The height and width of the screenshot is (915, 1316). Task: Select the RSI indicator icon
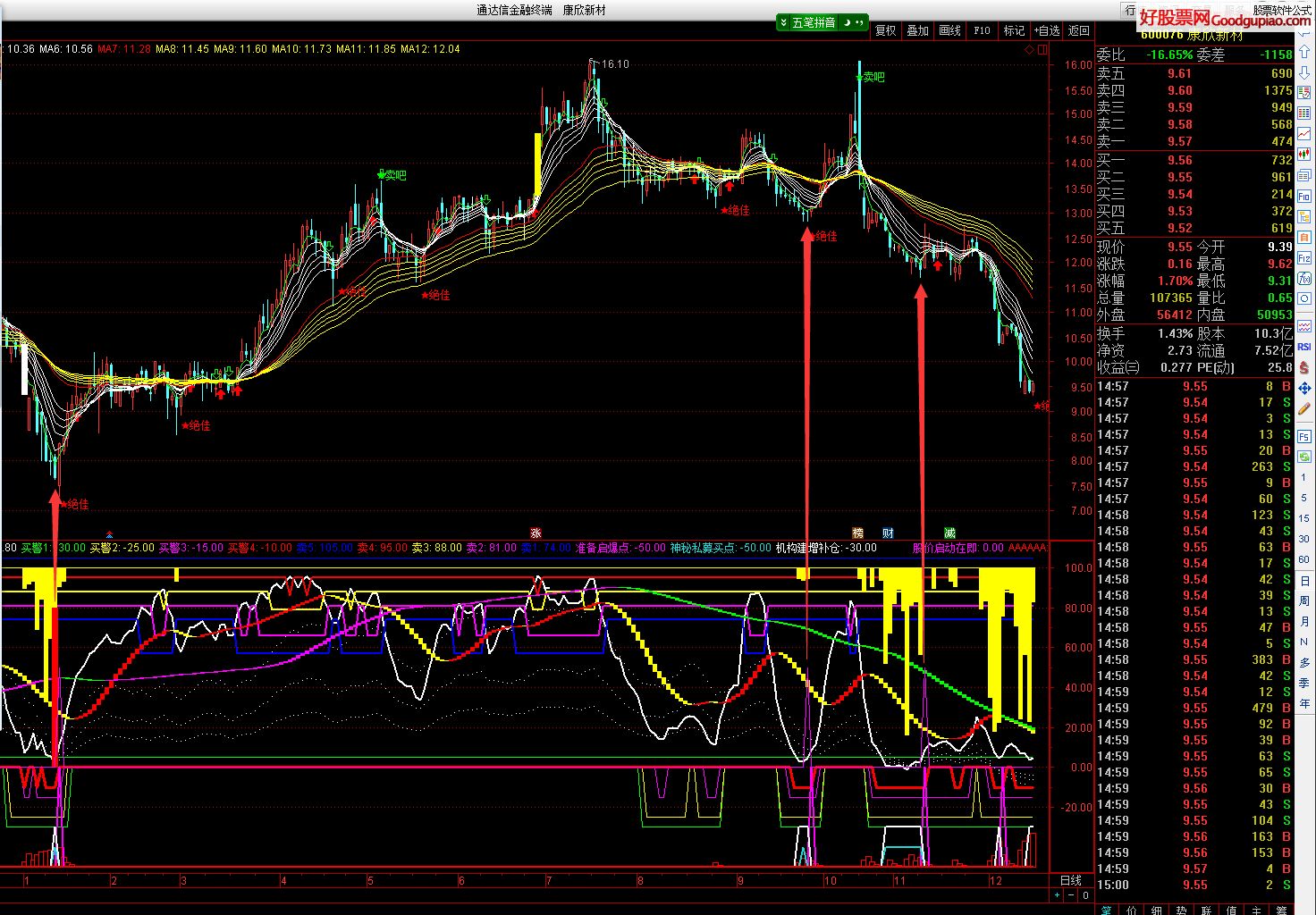[1303, 347]
